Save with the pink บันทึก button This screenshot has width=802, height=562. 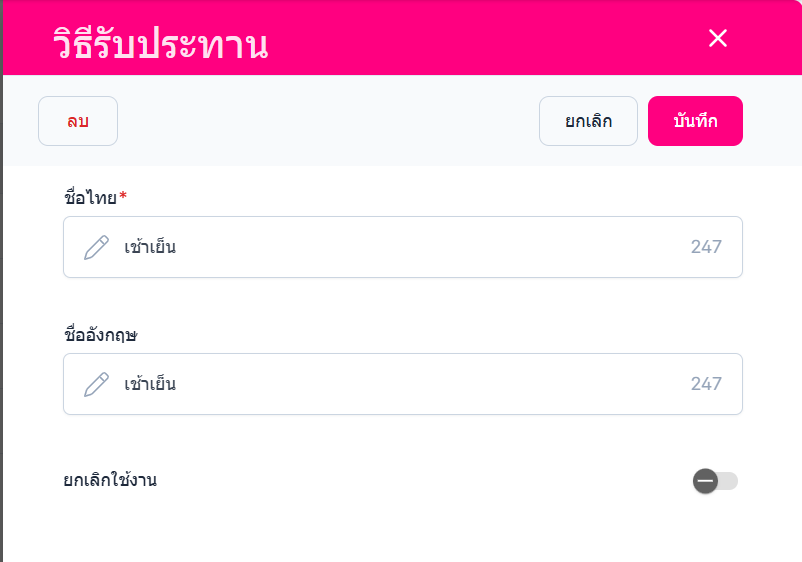(x=695, y=121)
